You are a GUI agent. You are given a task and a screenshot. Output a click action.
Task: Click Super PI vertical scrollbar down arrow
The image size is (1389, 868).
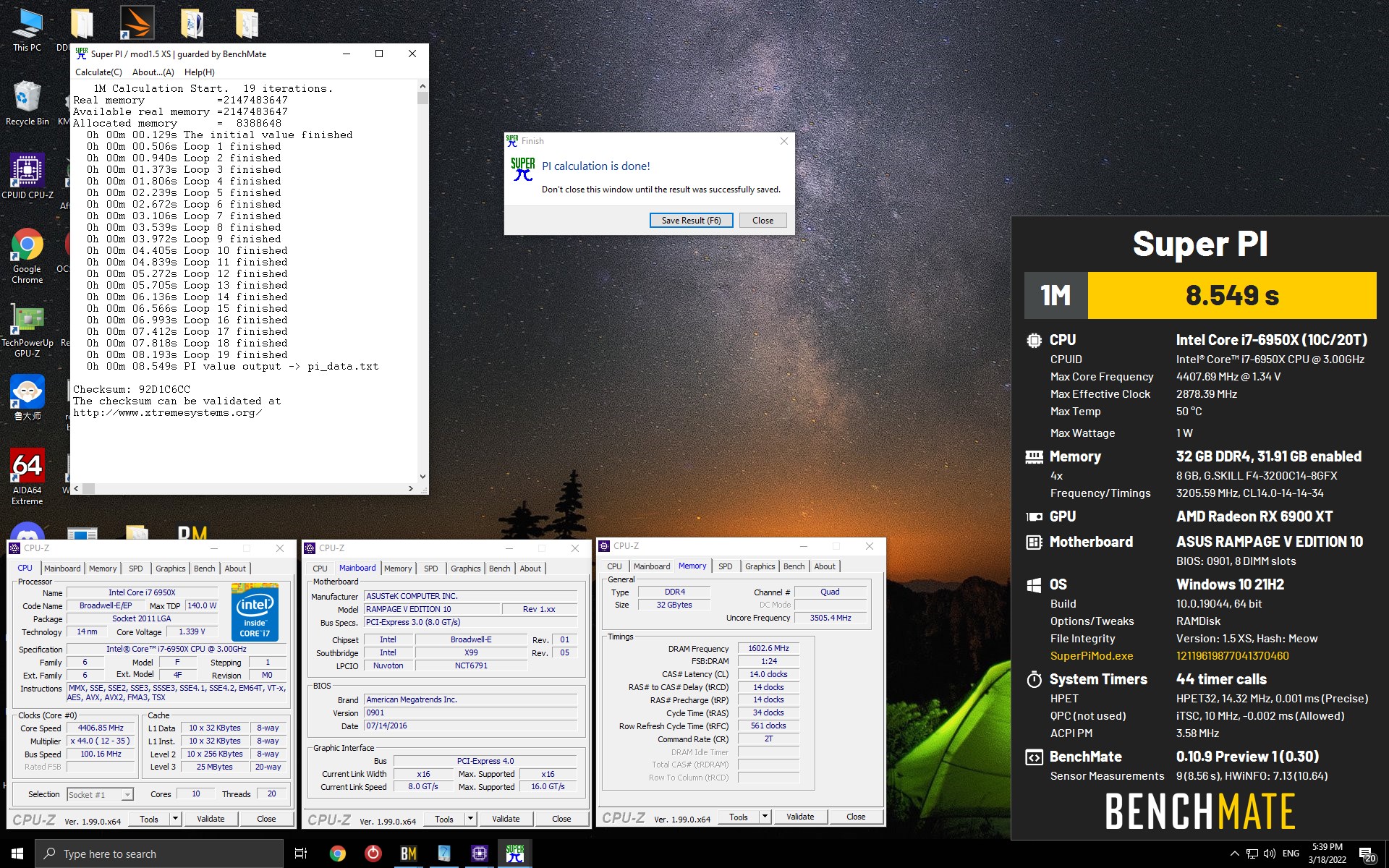point(422,477)
